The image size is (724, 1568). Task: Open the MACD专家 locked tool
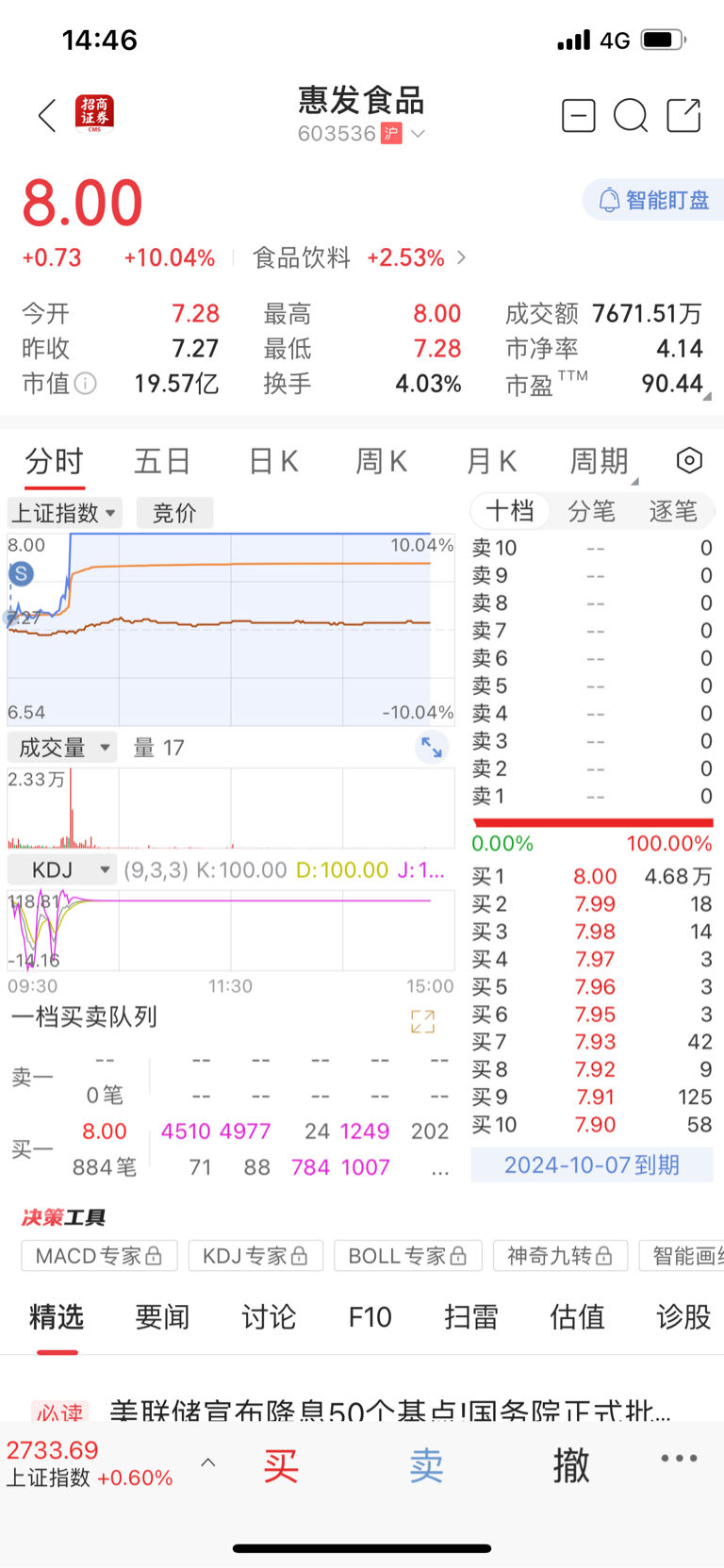click(99, 1256)
